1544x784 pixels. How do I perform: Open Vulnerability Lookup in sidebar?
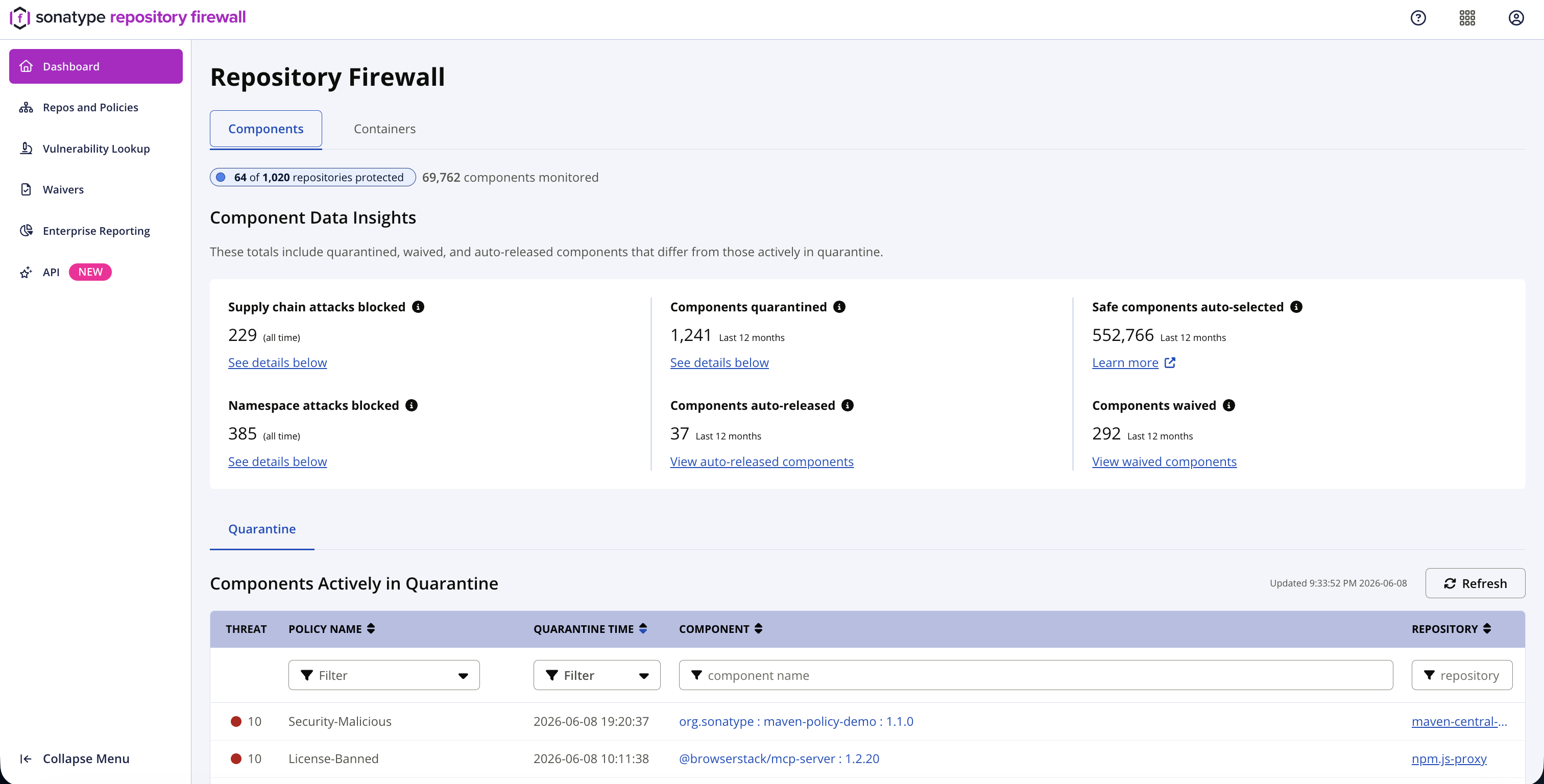96,149
